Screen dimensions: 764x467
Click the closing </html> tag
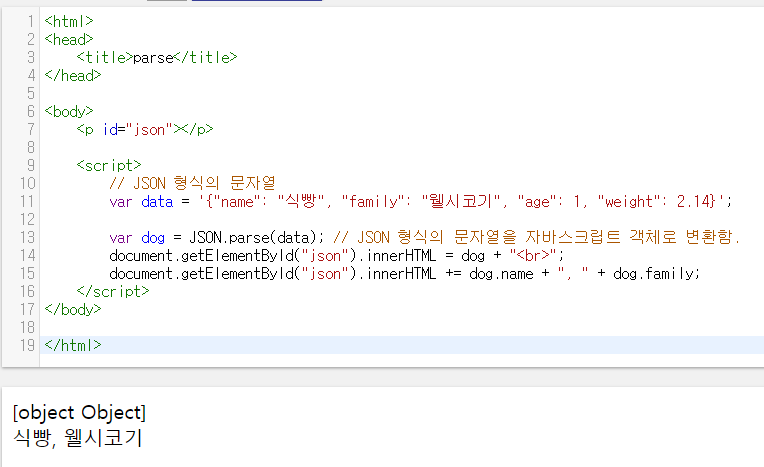click(x=73, y=346)
